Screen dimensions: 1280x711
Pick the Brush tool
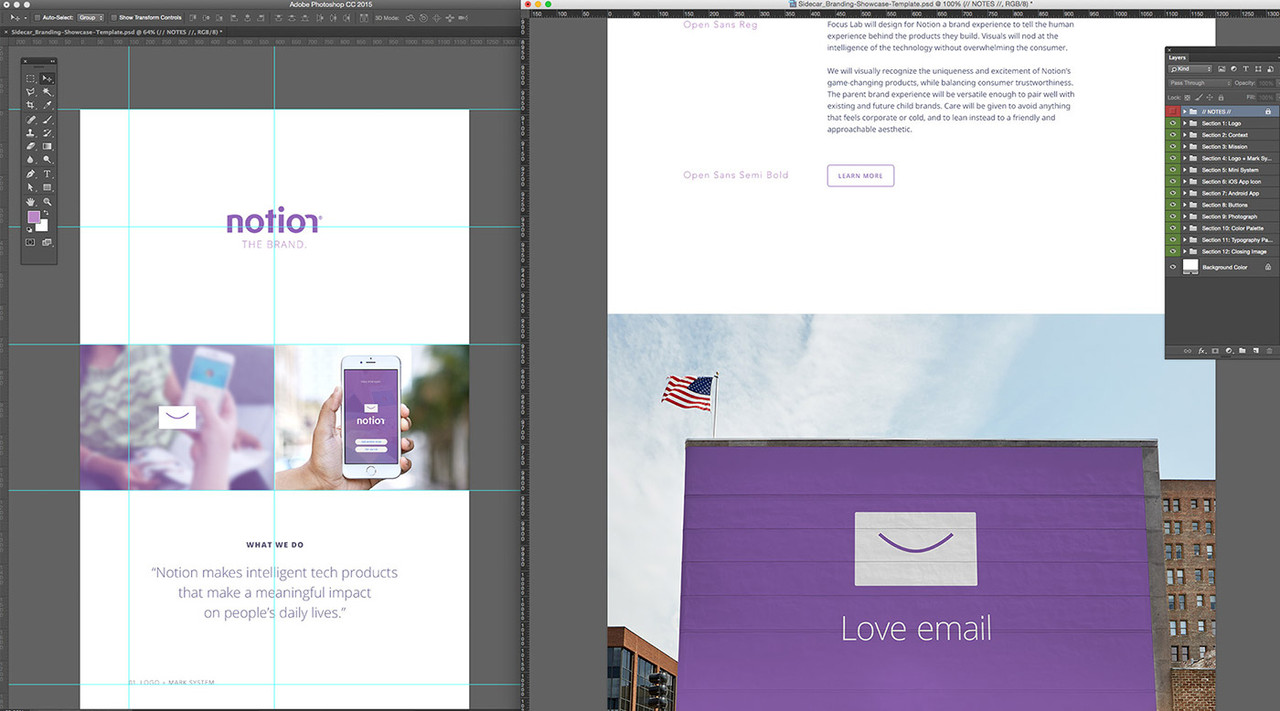(x=47, y=119)
